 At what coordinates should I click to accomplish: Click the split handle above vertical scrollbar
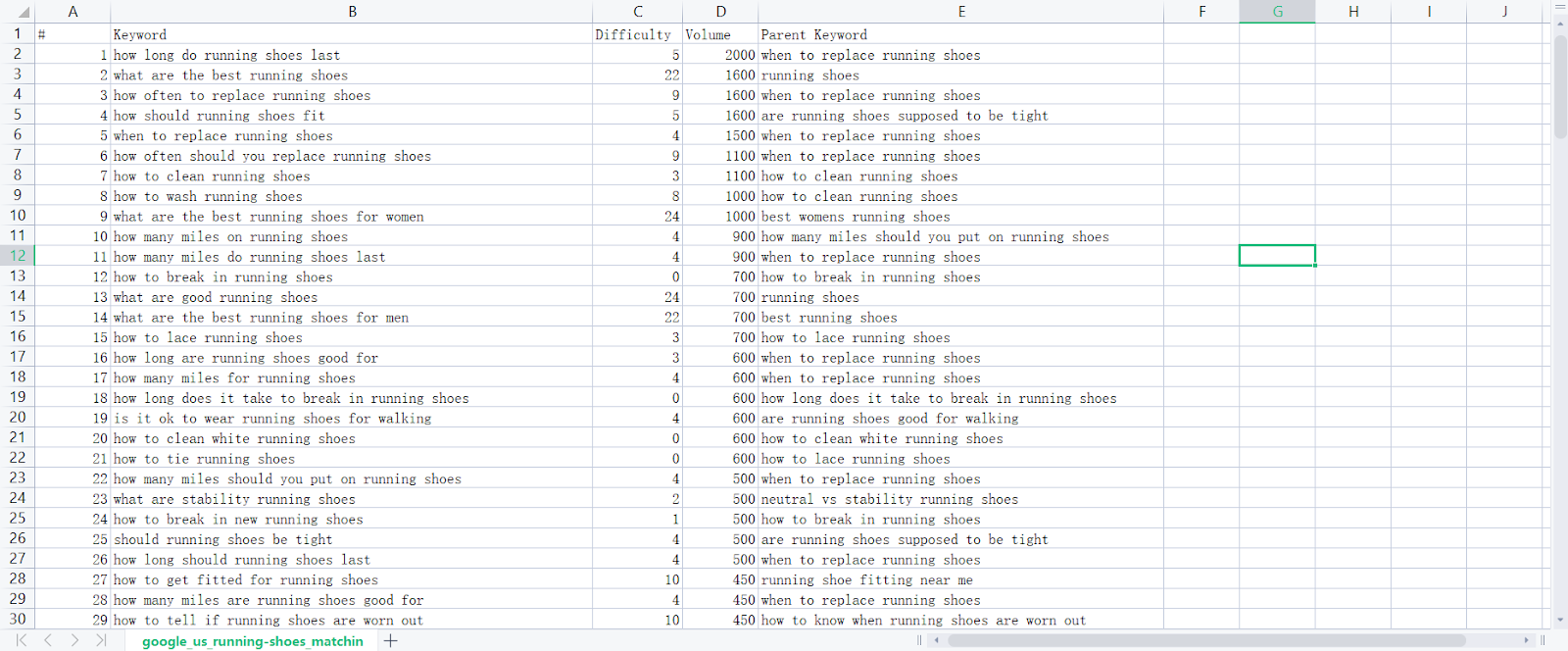[1560, 7]
